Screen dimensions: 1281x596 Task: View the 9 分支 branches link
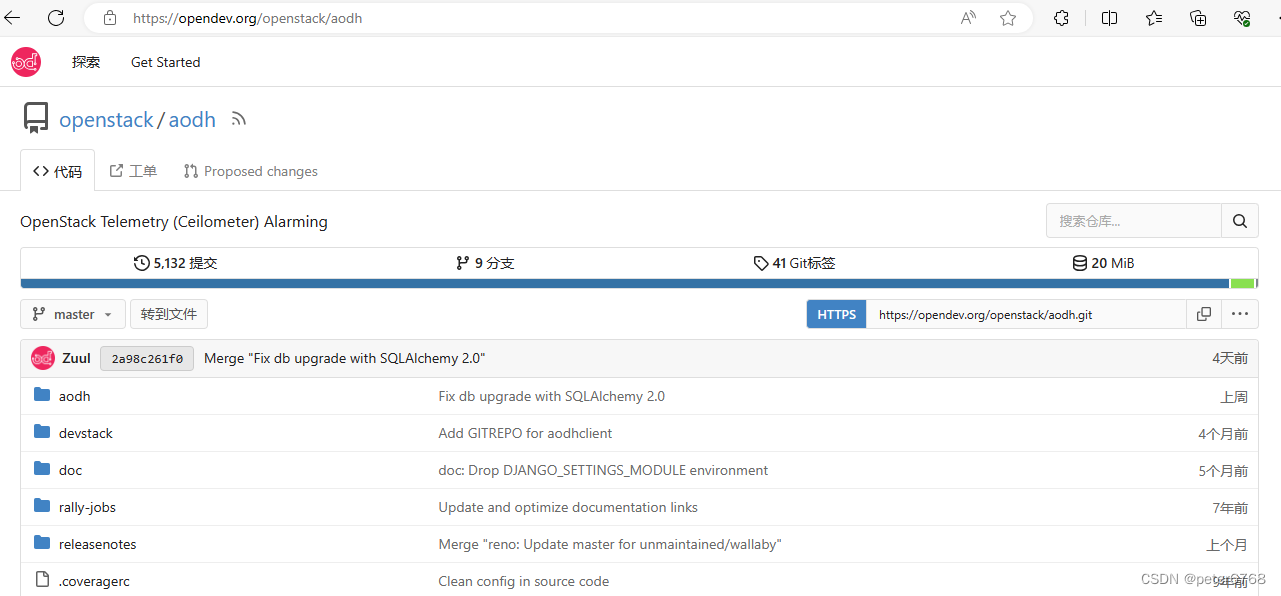click(x=485, y=263)
